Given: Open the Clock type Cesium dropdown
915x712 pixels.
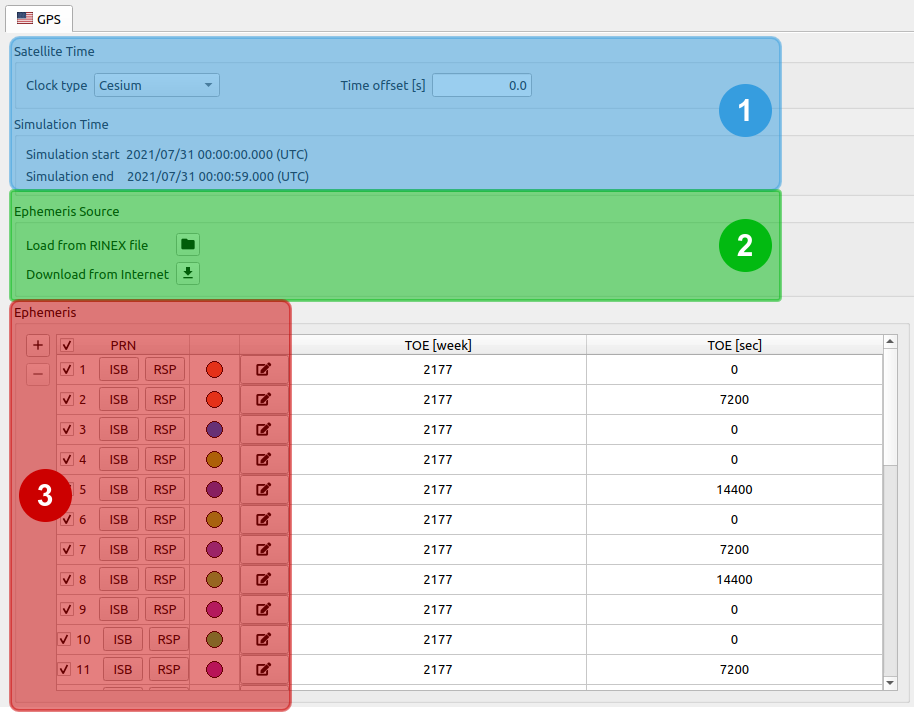Looking at the screenshot, I should click(x=157, y=85).
